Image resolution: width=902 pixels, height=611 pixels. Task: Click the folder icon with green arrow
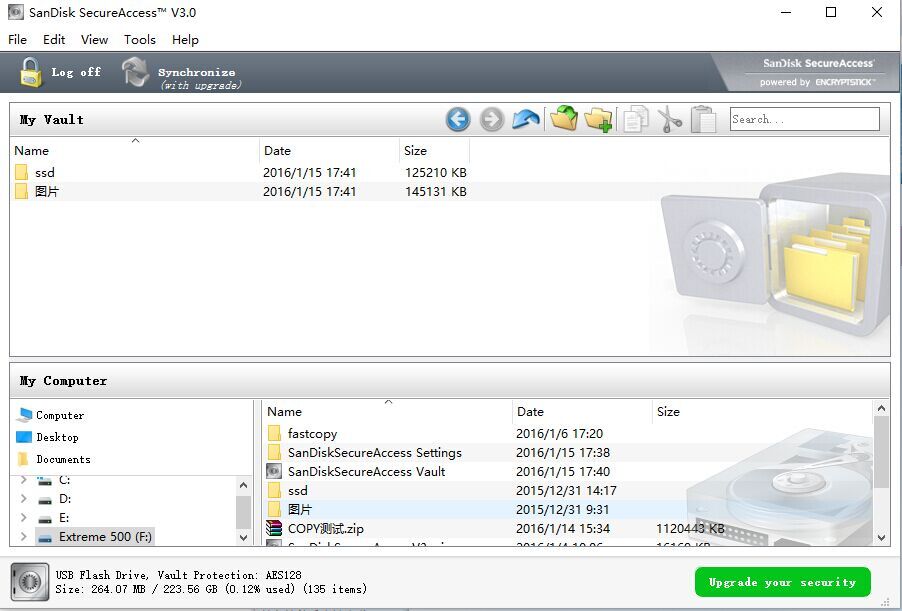[x=564, y=120]
